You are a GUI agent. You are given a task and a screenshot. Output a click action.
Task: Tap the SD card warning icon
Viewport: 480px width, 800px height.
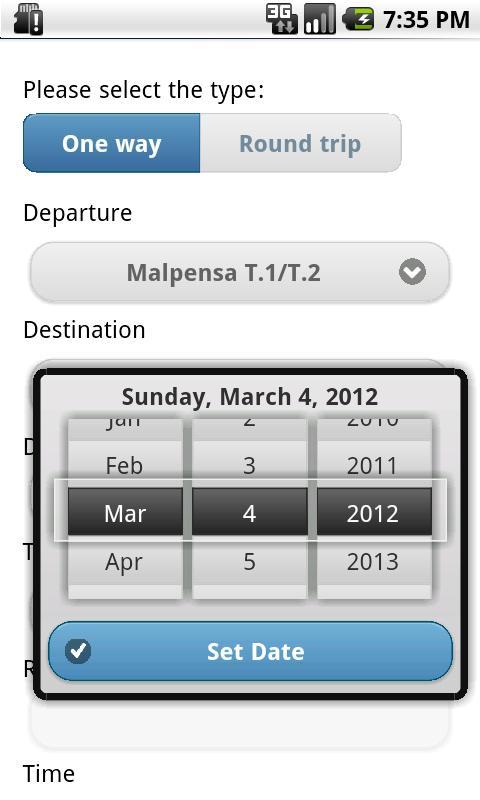(x=28, y=19)
